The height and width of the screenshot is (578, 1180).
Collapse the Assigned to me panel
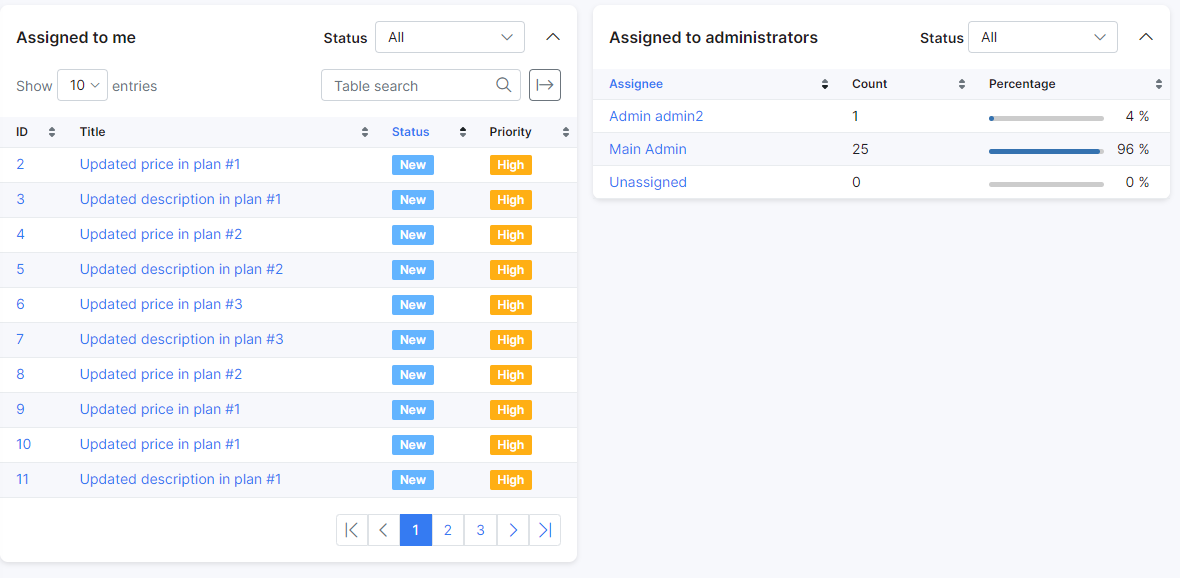(553, 37)
